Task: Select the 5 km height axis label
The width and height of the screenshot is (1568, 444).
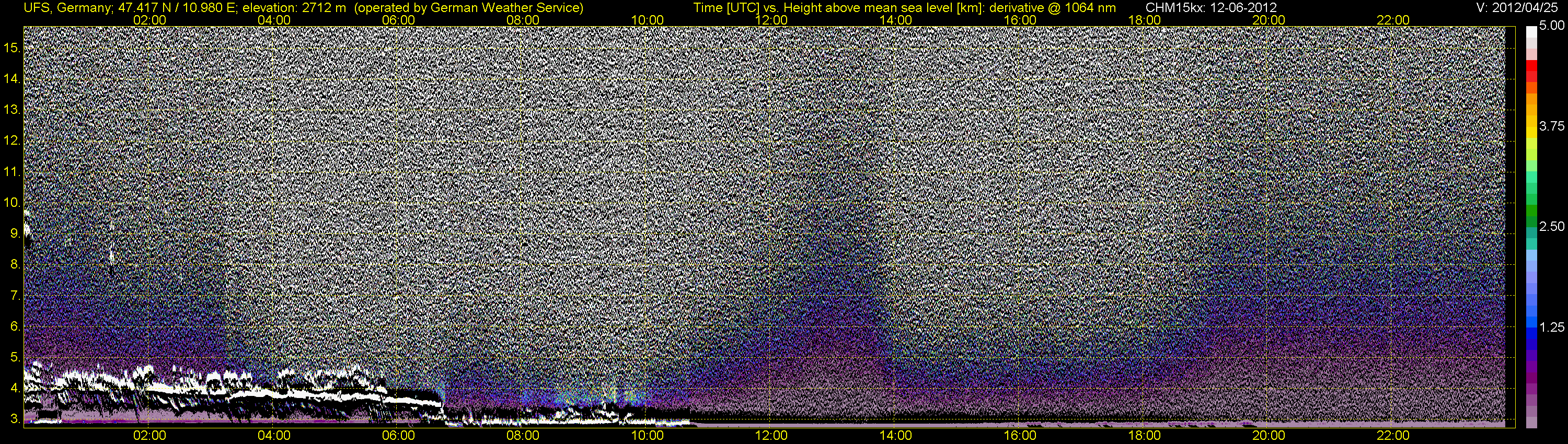Action: click(15, 358)
